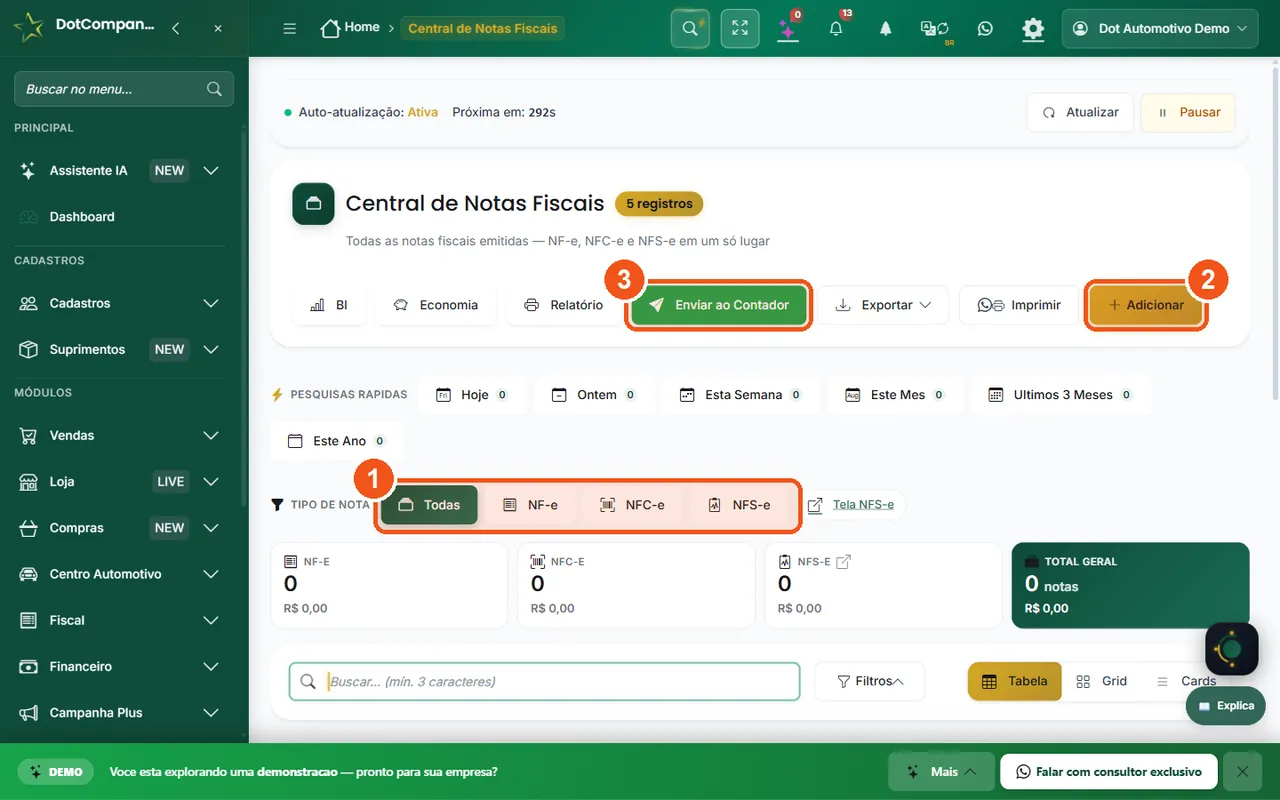Open floating AI assistant orb icon
The height and width of the screenshot is (800, 1280).
[x=1232, y=649]
